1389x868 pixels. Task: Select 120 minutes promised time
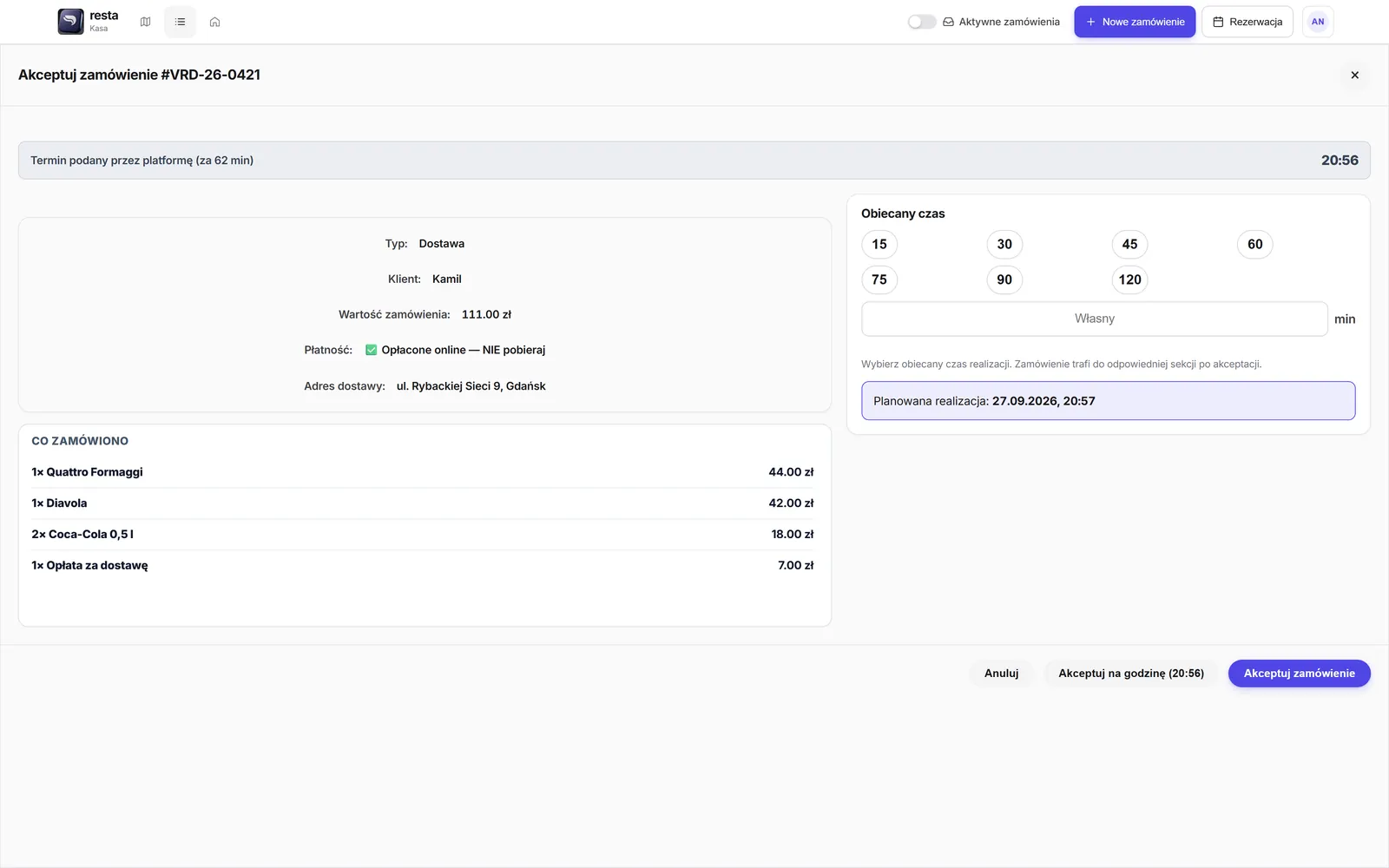click(1129, 279)
